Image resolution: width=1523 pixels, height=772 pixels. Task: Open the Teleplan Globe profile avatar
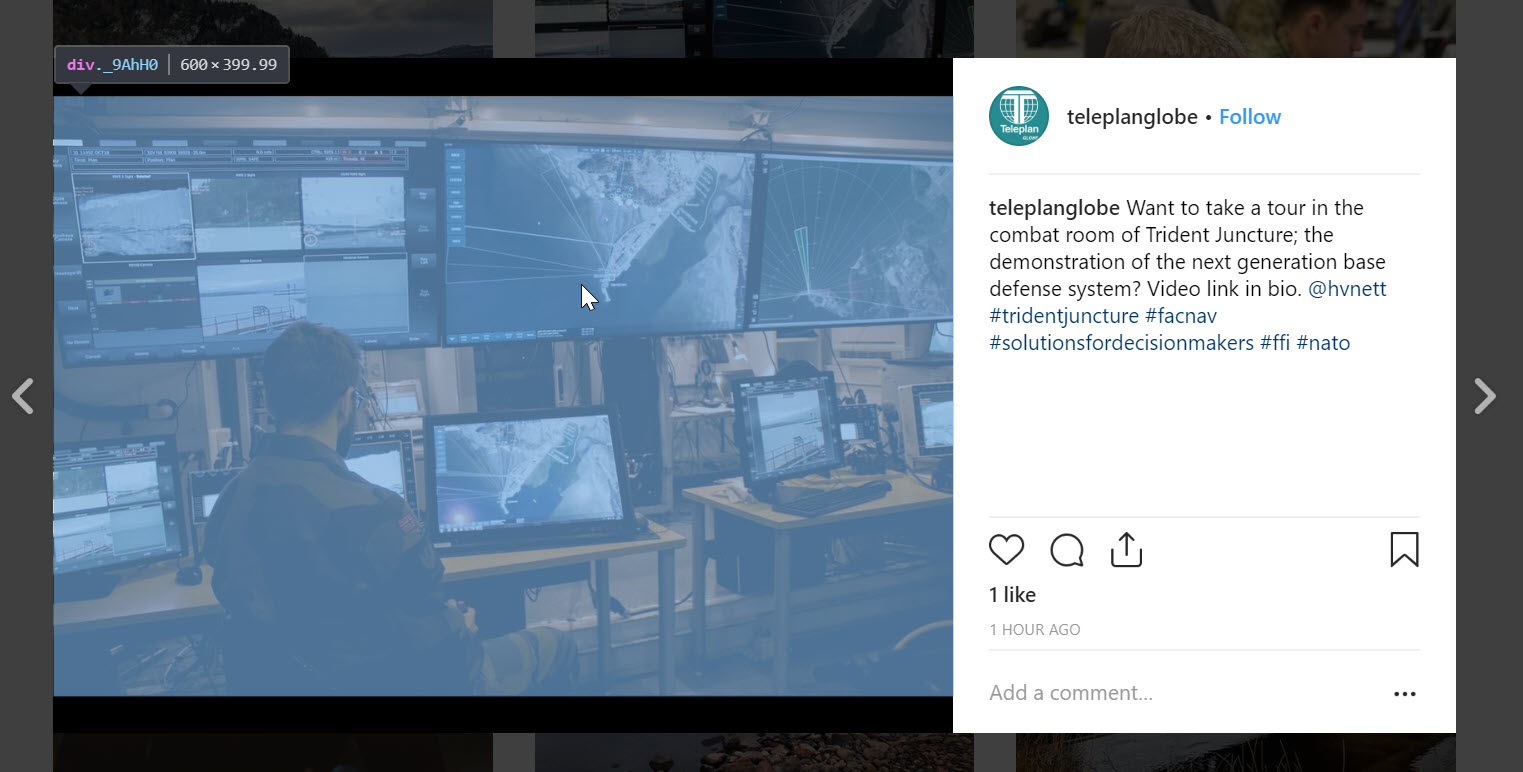(x=1018, y=116)
